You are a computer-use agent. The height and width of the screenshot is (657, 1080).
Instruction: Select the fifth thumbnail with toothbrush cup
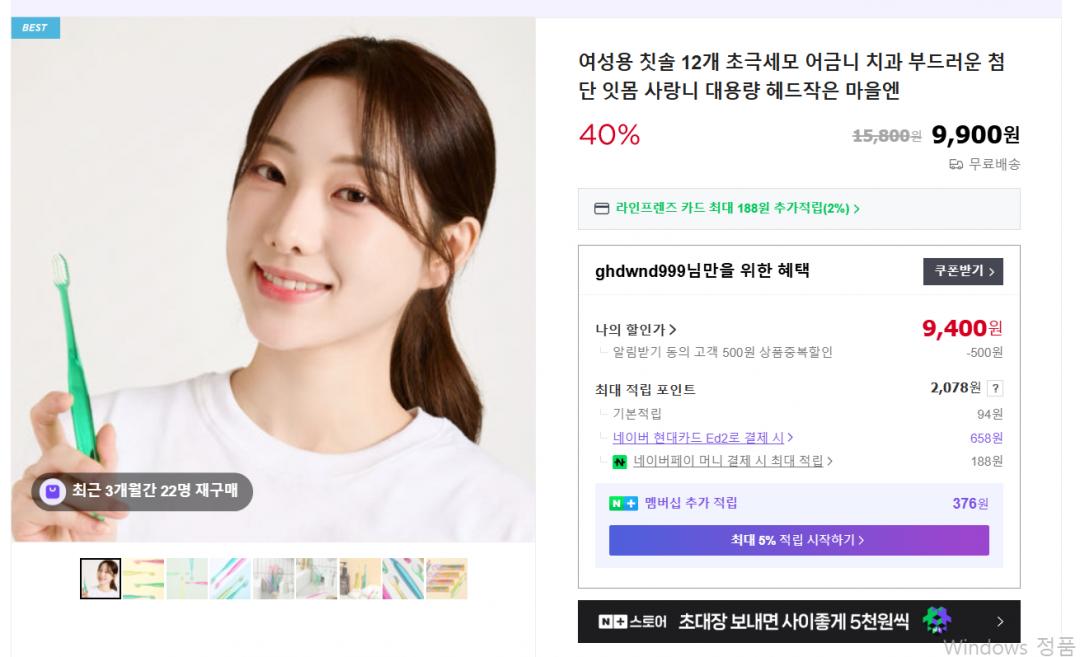click(273, 578)
